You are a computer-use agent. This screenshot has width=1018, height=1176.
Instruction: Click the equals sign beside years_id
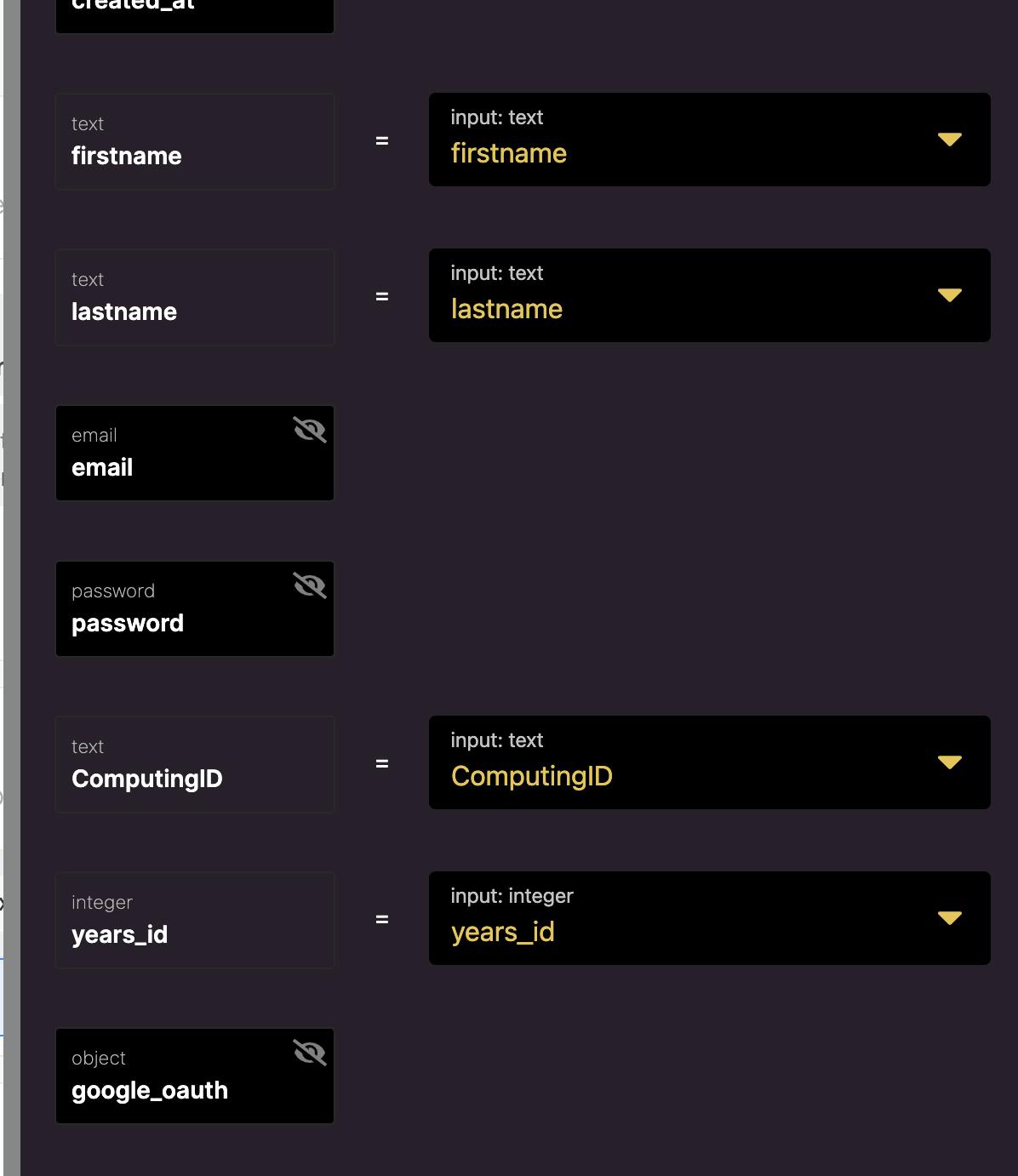[x=382, y=919]
